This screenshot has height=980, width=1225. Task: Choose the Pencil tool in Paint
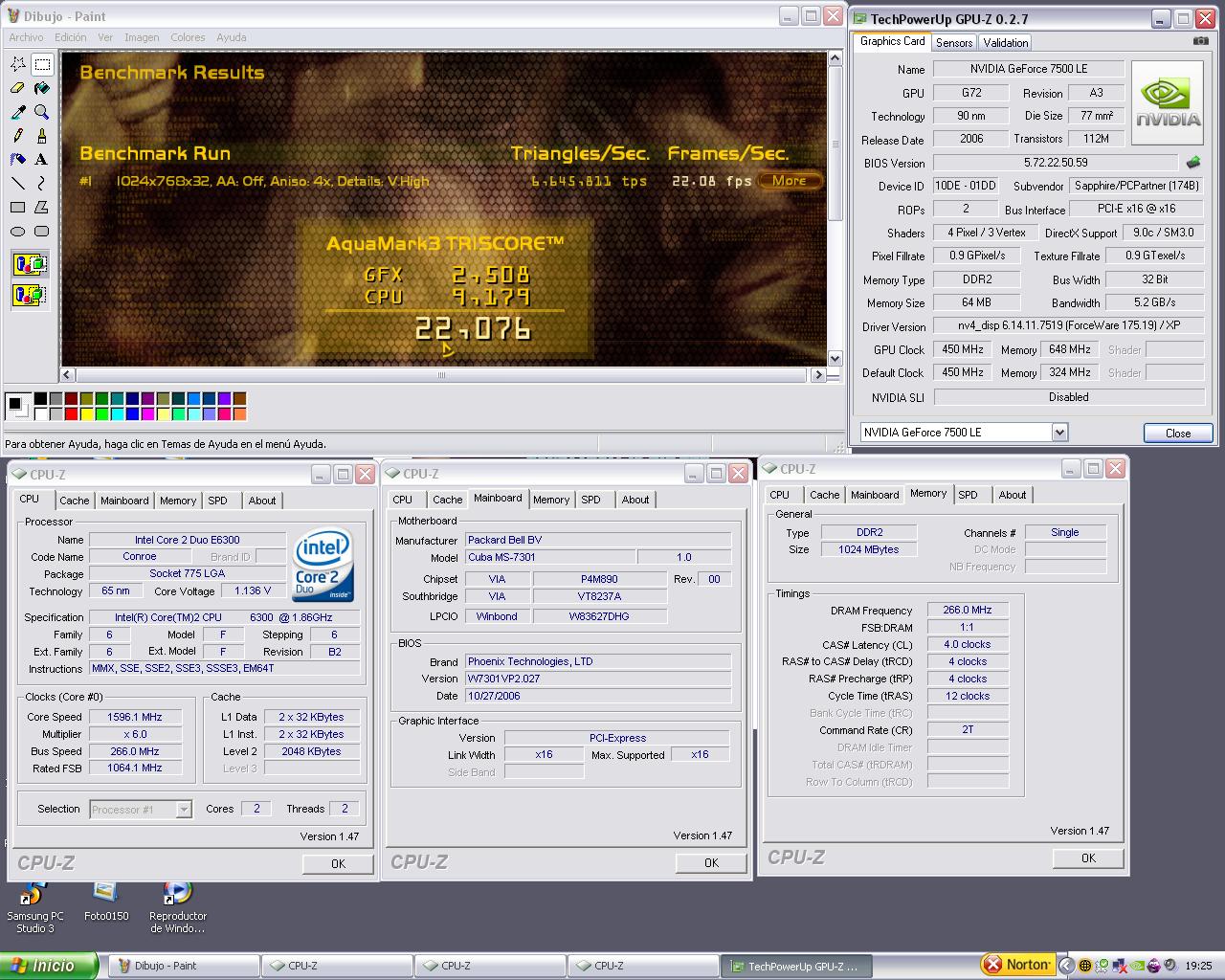click(x=18, y=136)
